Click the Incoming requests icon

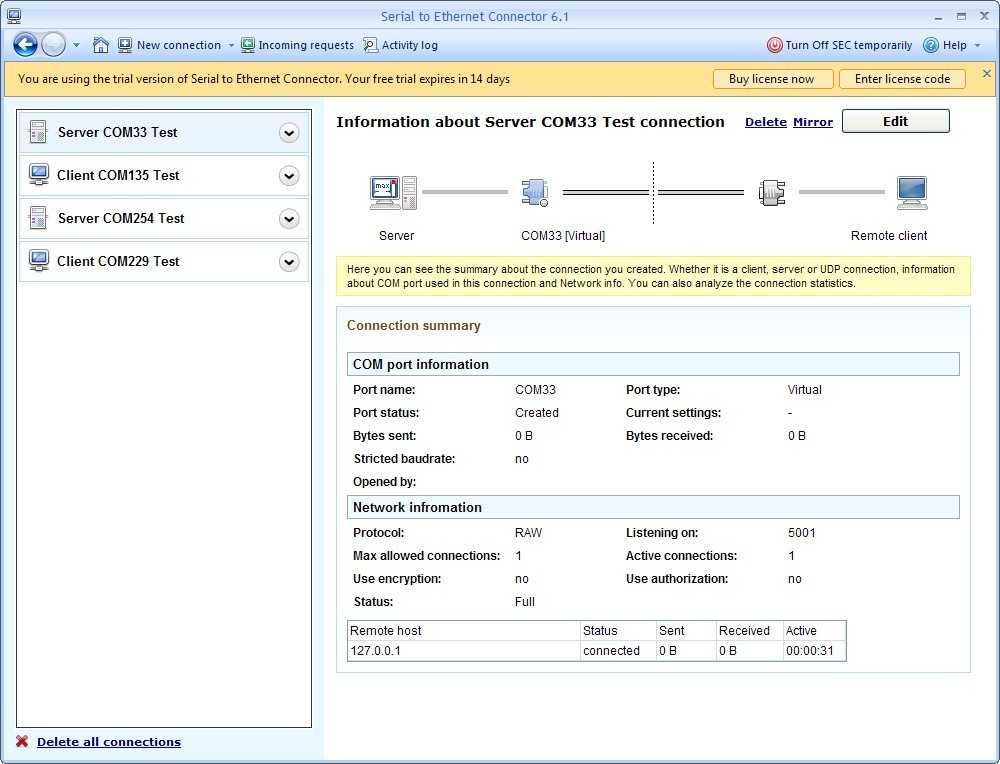[x=247, y=45]
